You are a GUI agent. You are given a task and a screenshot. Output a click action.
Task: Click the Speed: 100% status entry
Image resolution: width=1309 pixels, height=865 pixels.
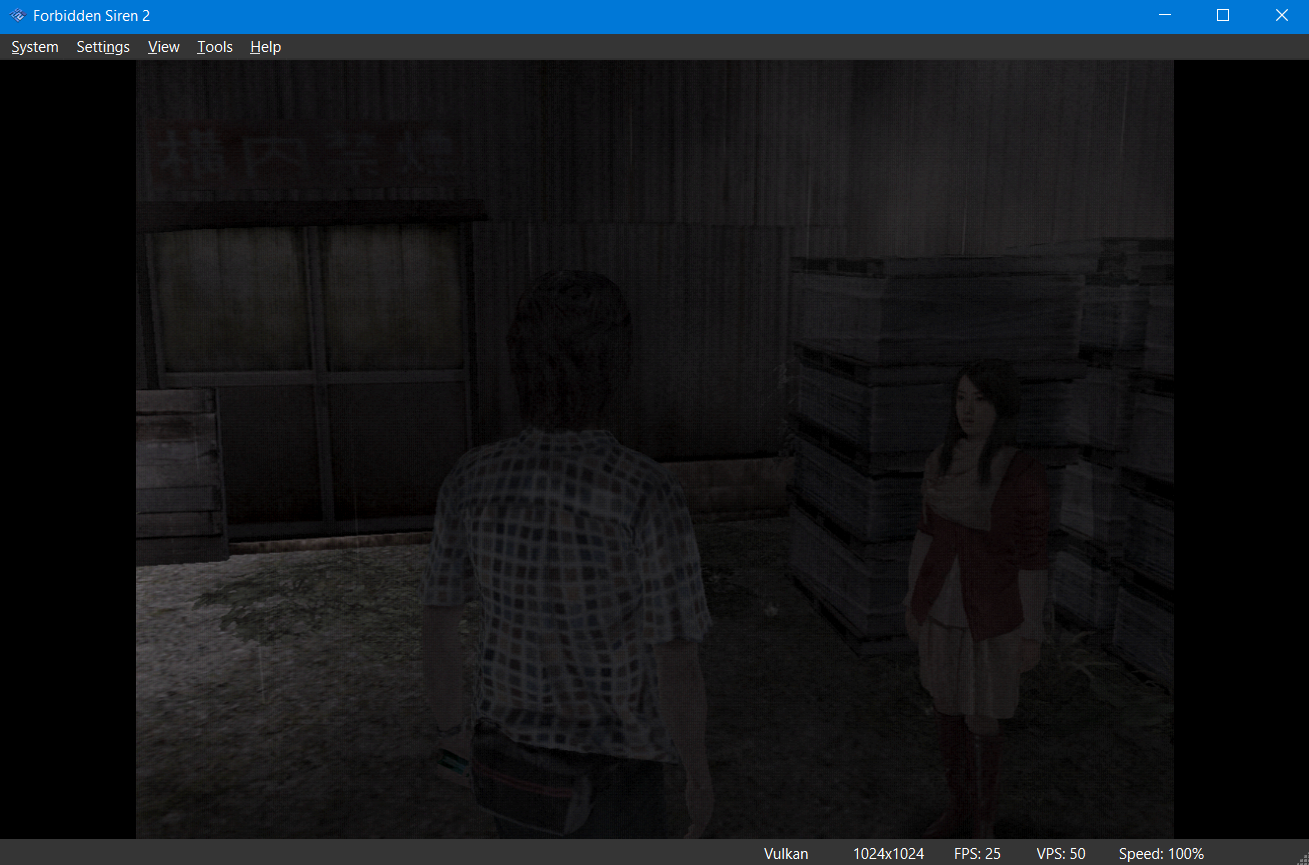click(x=1161, y=854)
